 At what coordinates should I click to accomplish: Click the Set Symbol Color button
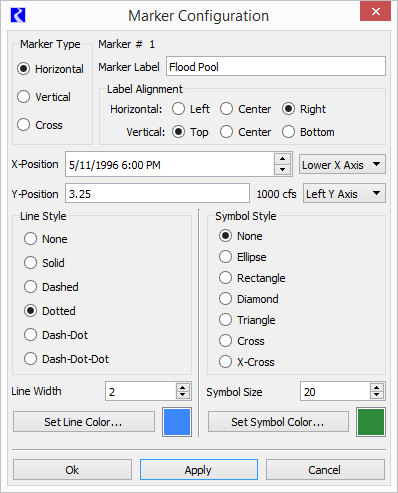(x=278, y=422)
